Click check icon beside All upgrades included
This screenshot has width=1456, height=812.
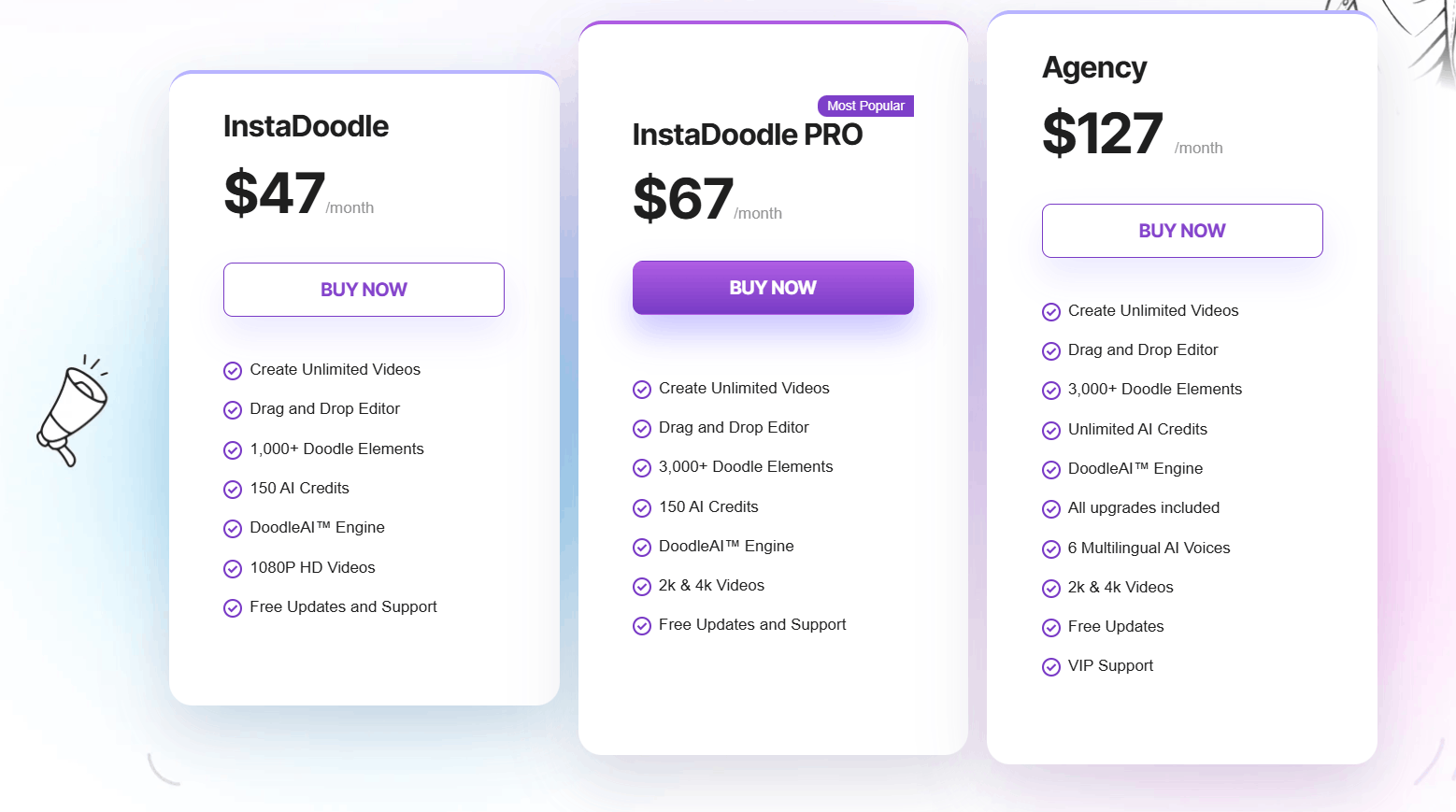click(1051, 509)
